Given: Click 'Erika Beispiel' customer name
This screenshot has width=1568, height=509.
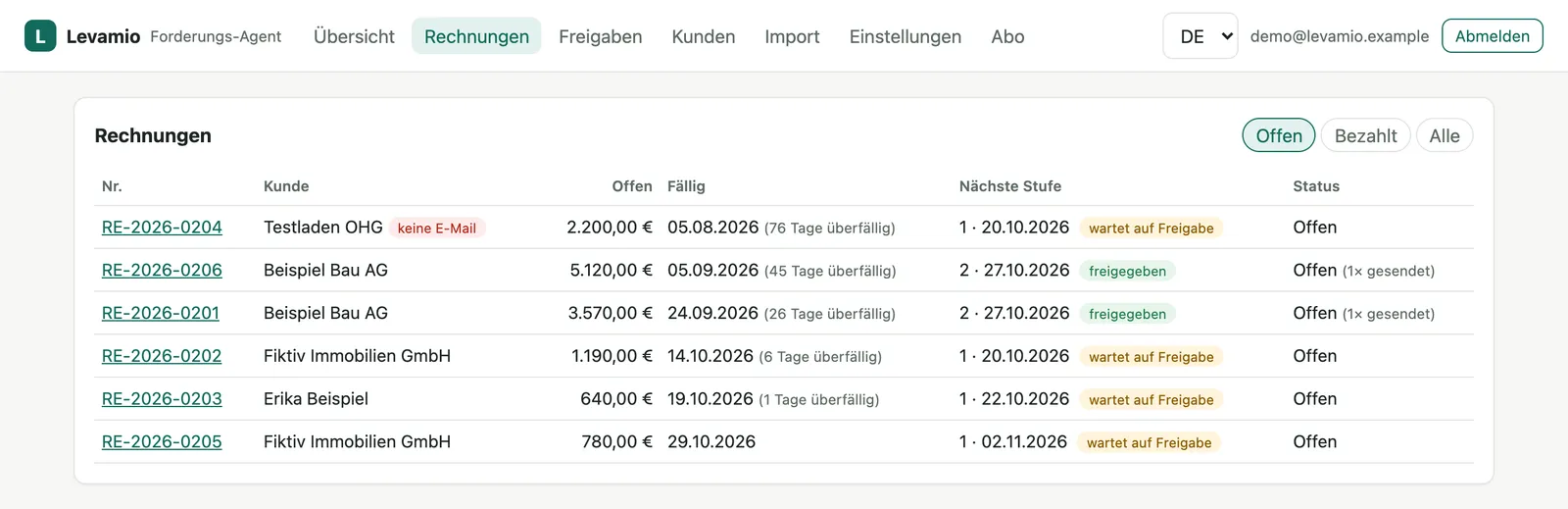Looking at the screenshot, I should [316, 399].
